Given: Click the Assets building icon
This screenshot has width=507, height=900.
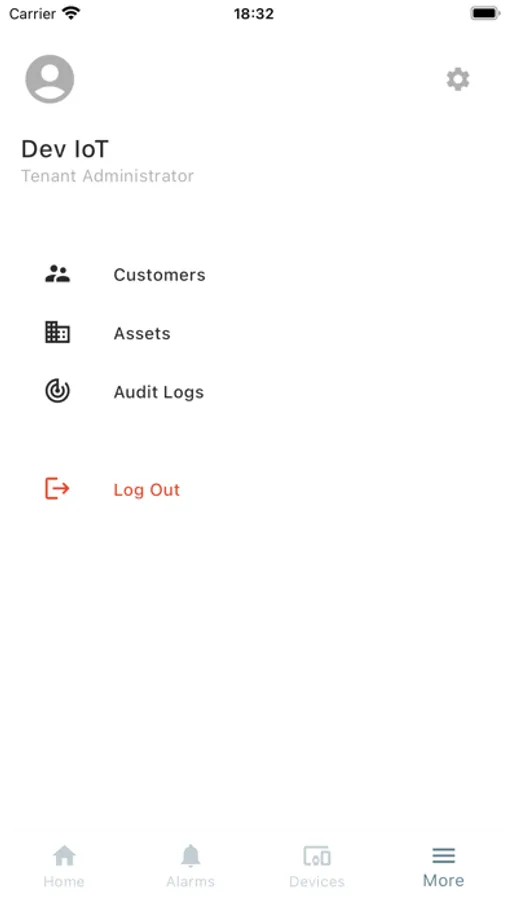Looking at the screenshot, I should [57, 332].
